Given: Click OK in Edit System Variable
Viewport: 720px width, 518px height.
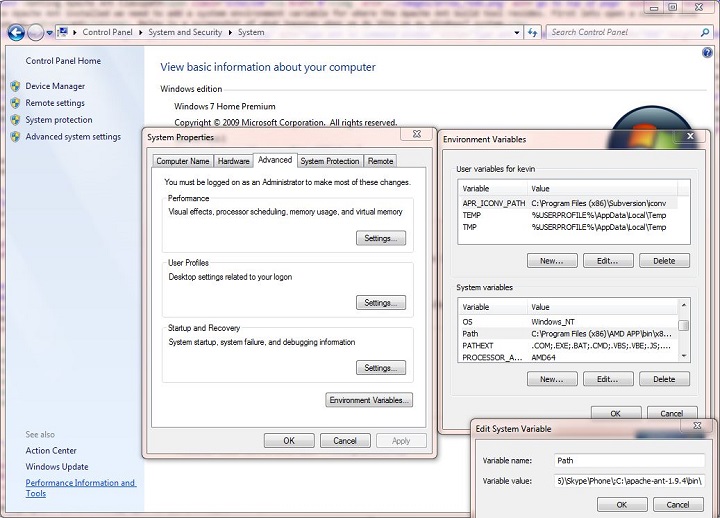Looking at the screenshot, I should click(x=622, y=504).
